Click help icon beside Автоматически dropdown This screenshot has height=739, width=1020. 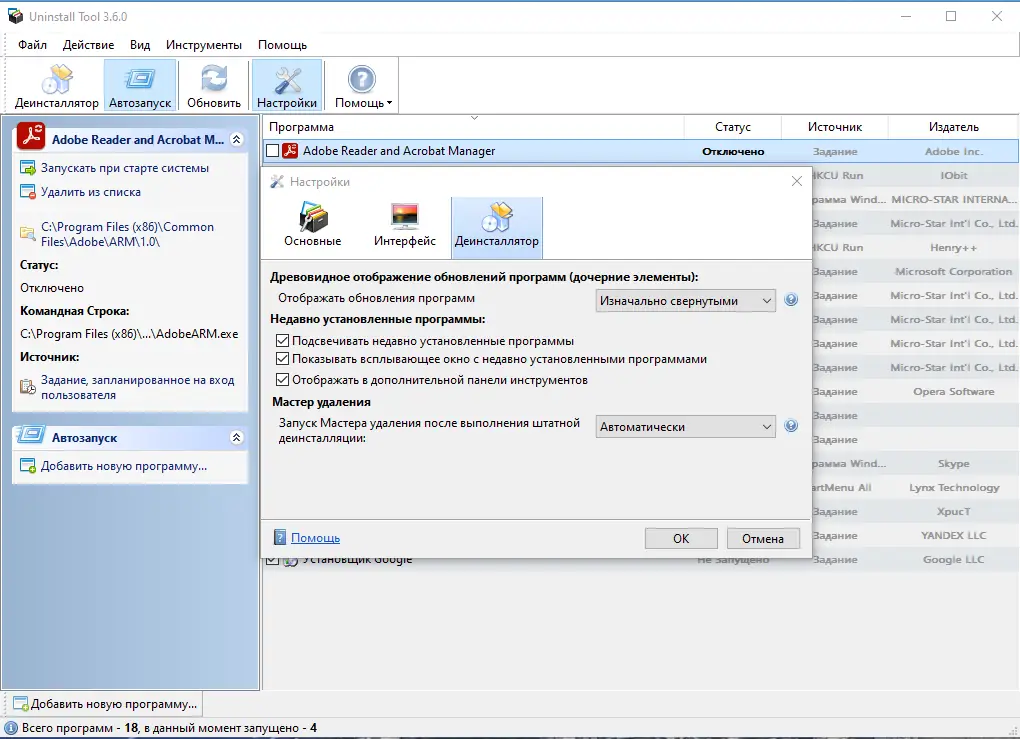tap(791, 425)
